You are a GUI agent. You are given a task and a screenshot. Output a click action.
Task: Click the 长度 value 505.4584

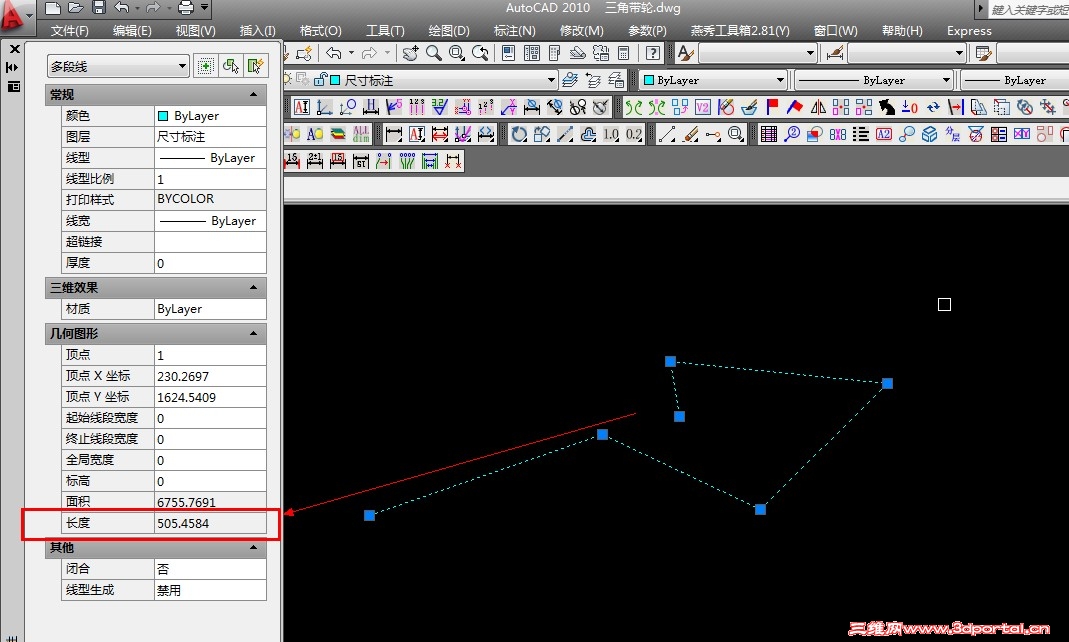tap(210, 523)
